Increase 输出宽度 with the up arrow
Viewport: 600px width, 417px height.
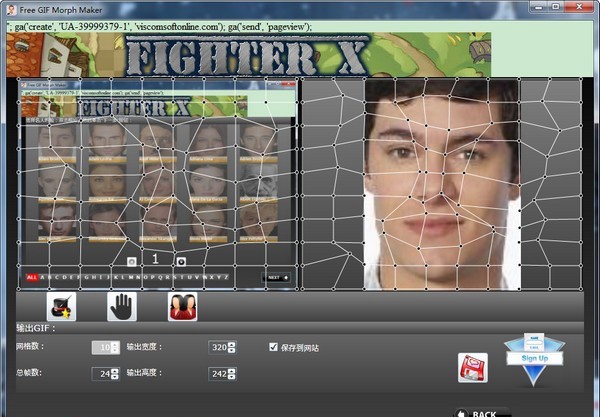pos(232,345)
